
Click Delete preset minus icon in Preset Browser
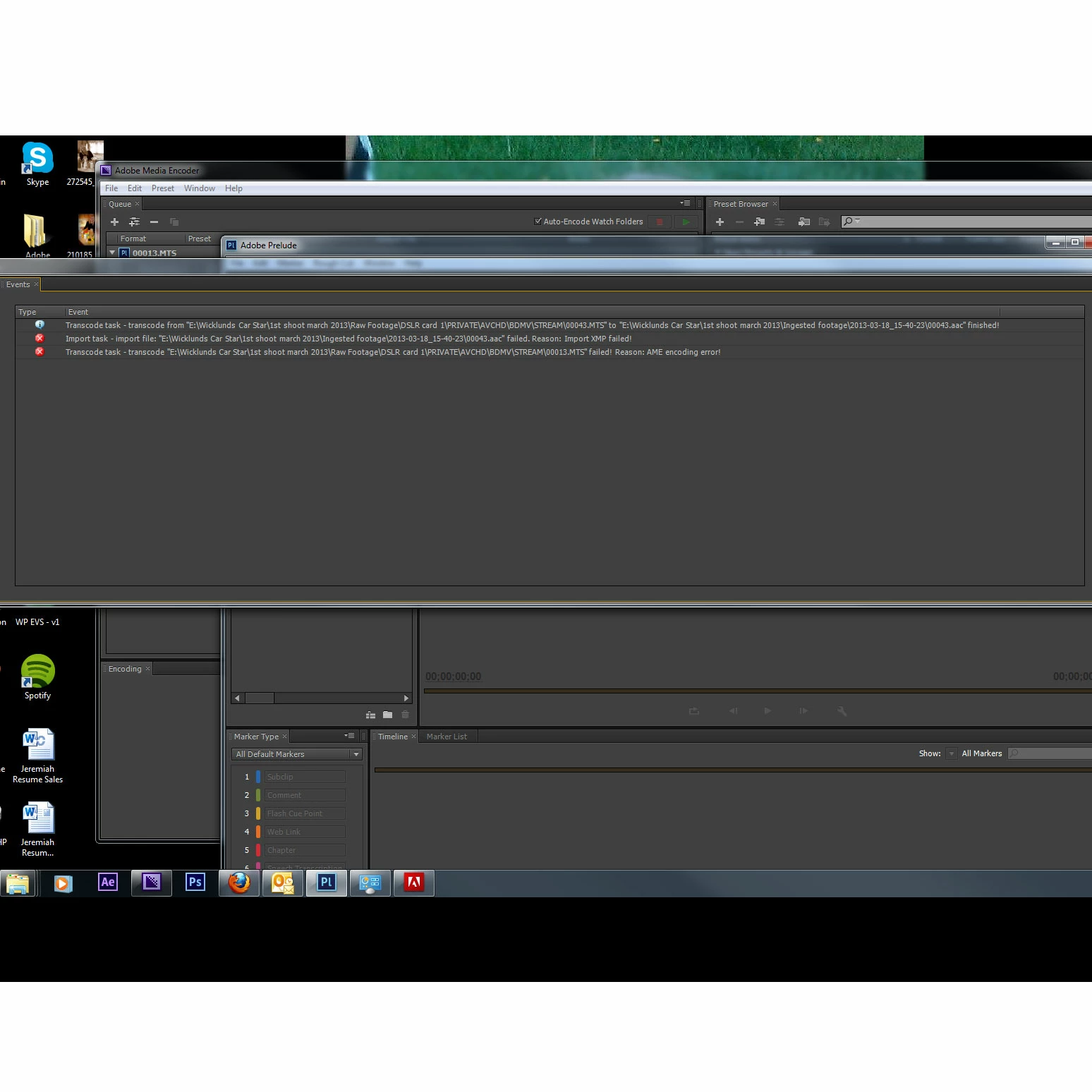(x=739, y=222)
